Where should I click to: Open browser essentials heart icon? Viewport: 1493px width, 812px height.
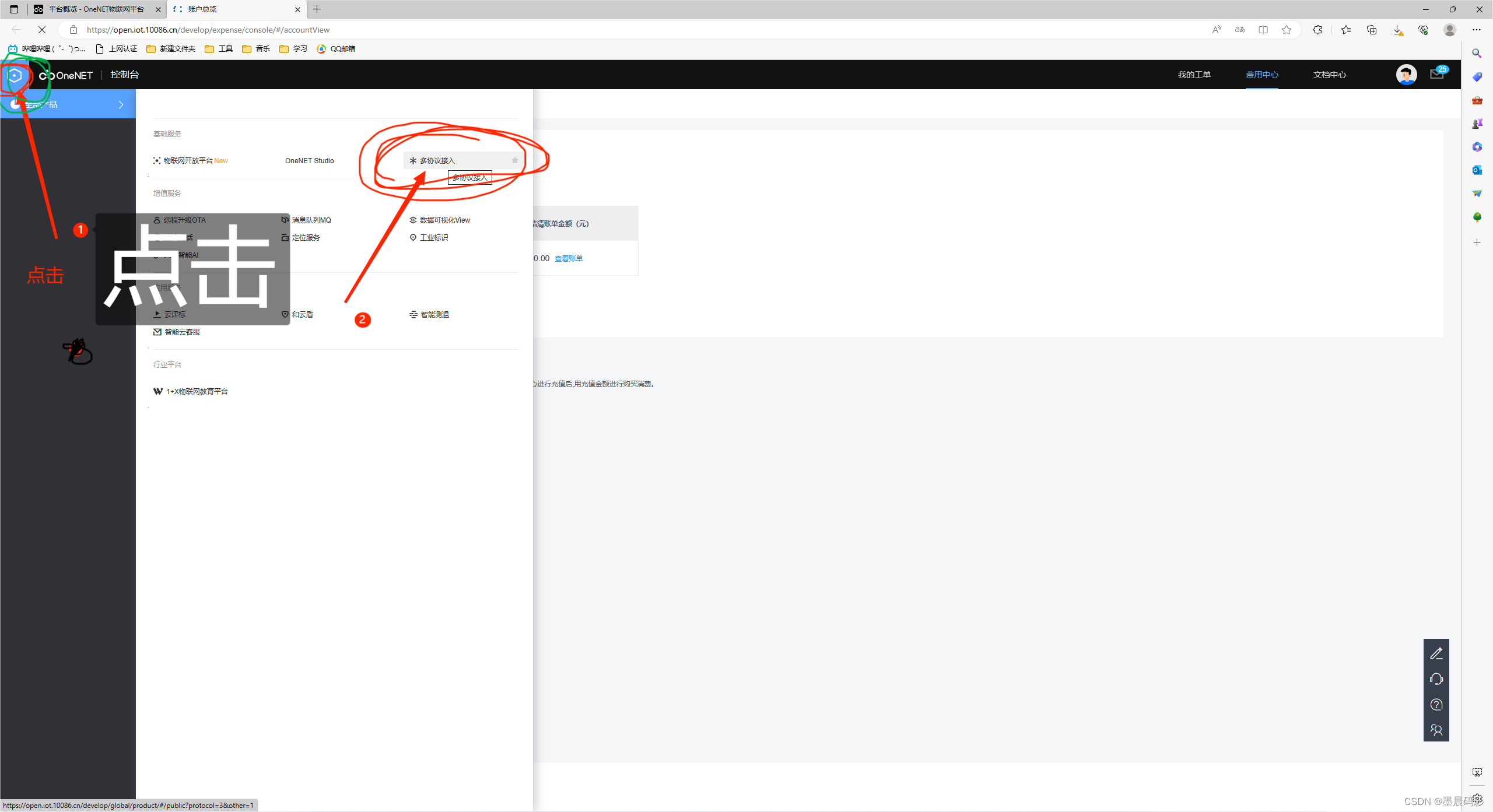1424,30
